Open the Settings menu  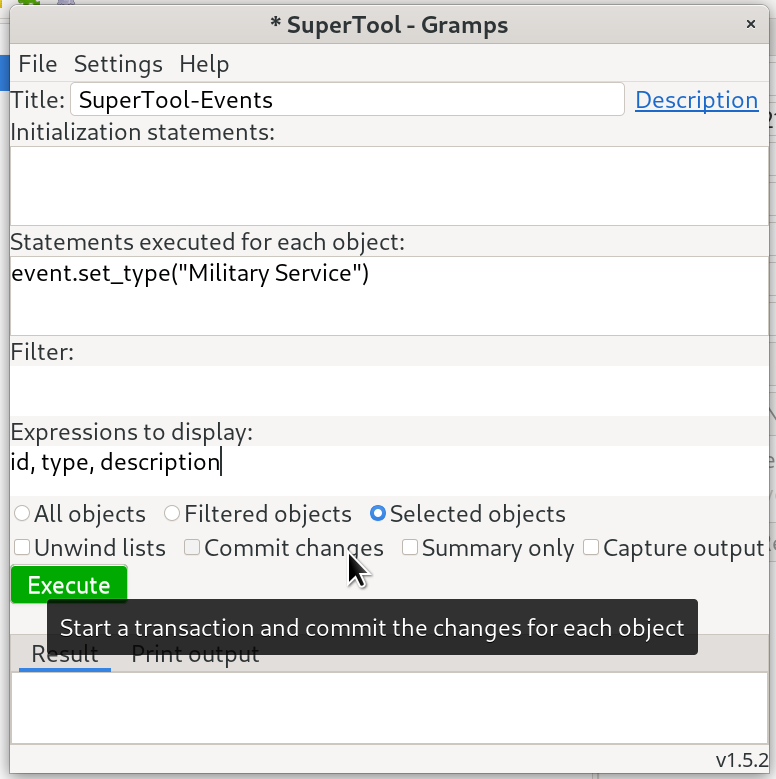pos(118,64)
